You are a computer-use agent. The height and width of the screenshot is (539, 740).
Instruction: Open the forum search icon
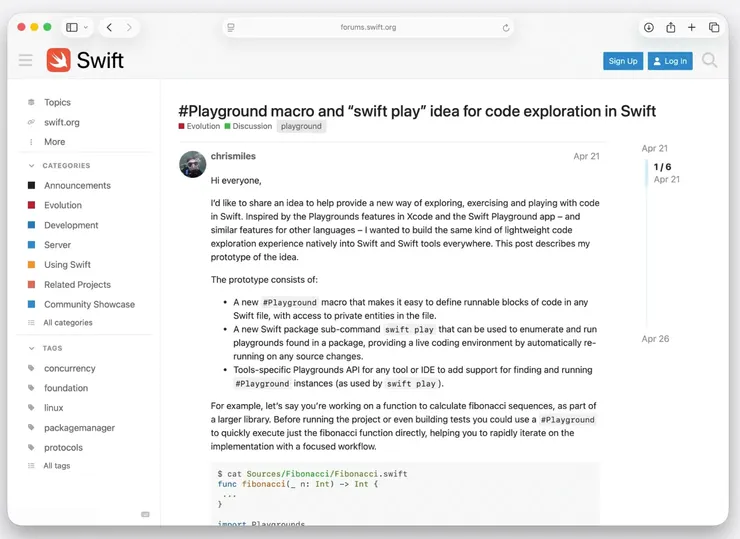pos(709,61)
